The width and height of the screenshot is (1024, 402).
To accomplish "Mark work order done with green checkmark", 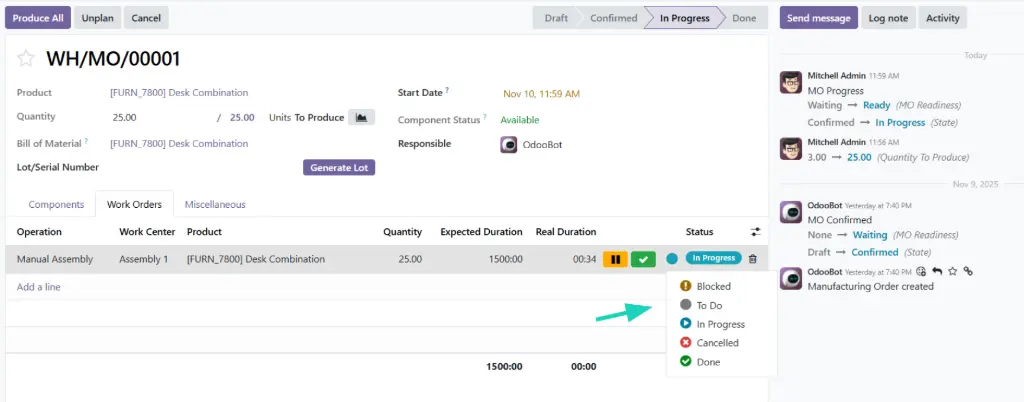I will pos(643,259).
